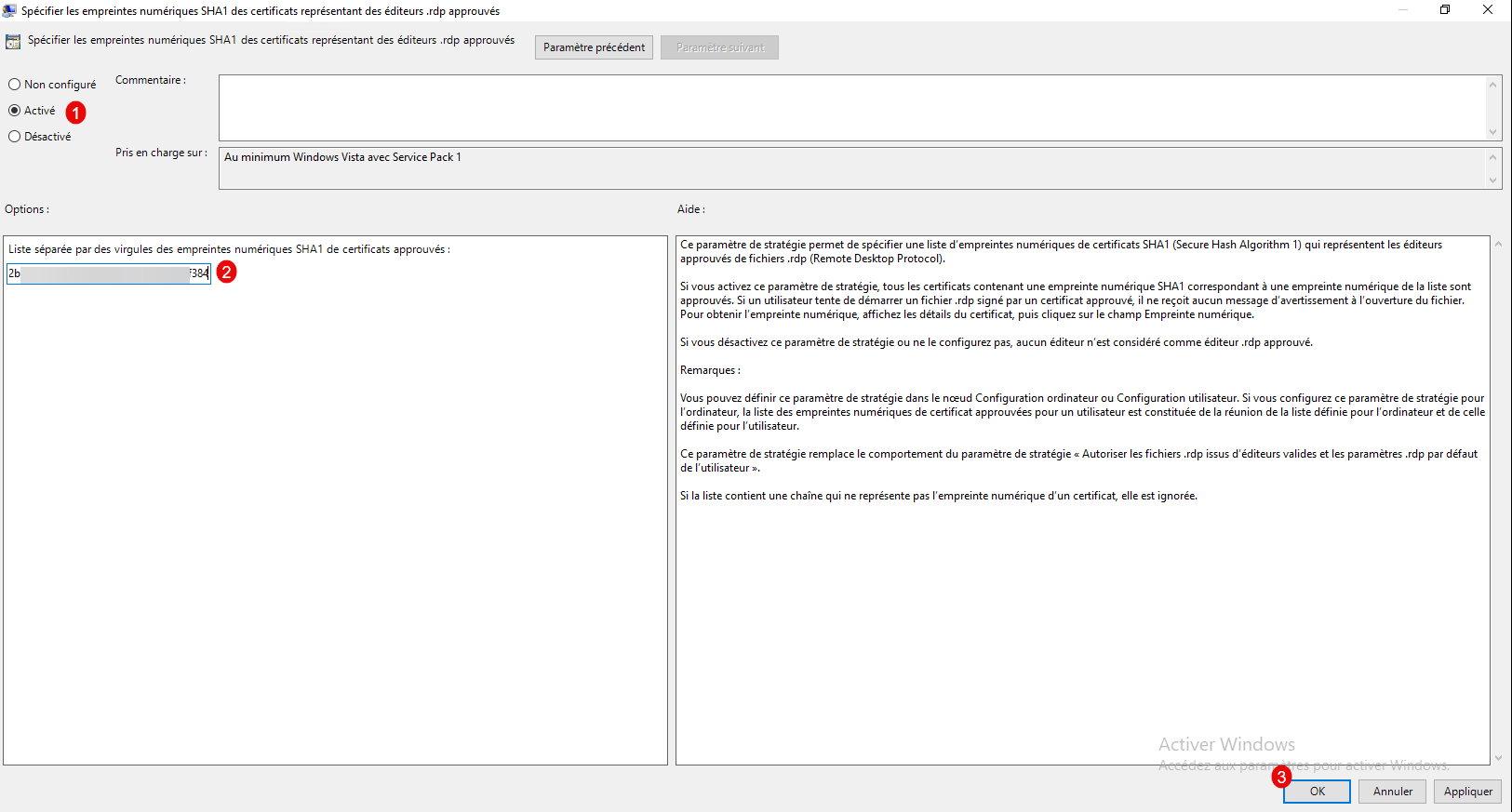The height and width of the screenshot is (812, 1512).
Task: Click inside the Commentaire text box
Action: pyautogui.click(x=851, y=108)
